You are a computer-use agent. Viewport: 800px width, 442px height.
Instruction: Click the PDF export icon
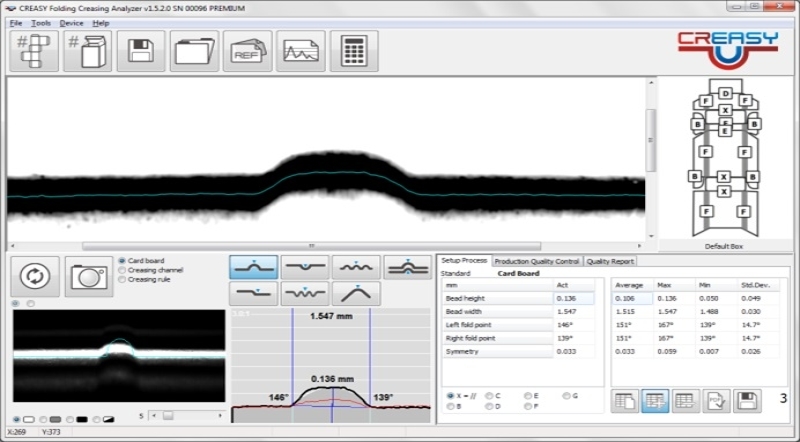pyautogui.click(x=716, y=401)
